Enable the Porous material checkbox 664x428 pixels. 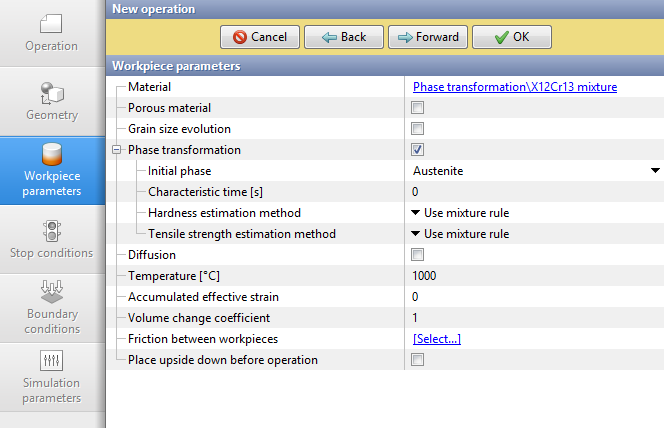tap(417, 108)
